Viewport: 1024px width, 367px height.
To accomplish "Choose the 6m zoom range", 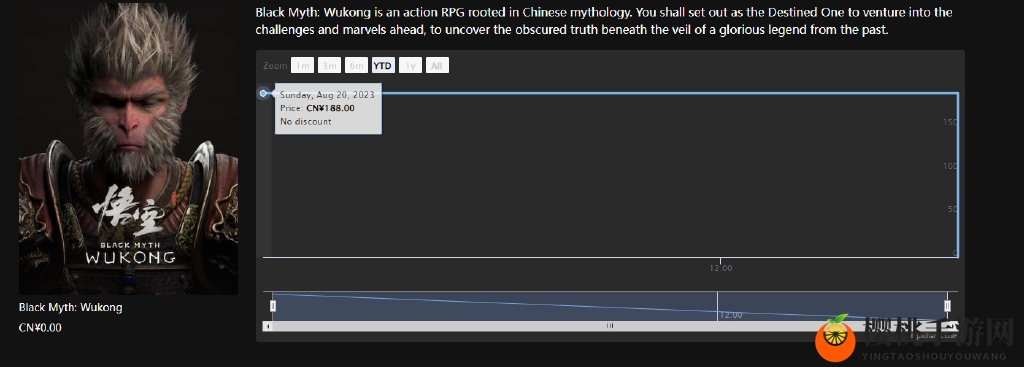I will point(356,65).
